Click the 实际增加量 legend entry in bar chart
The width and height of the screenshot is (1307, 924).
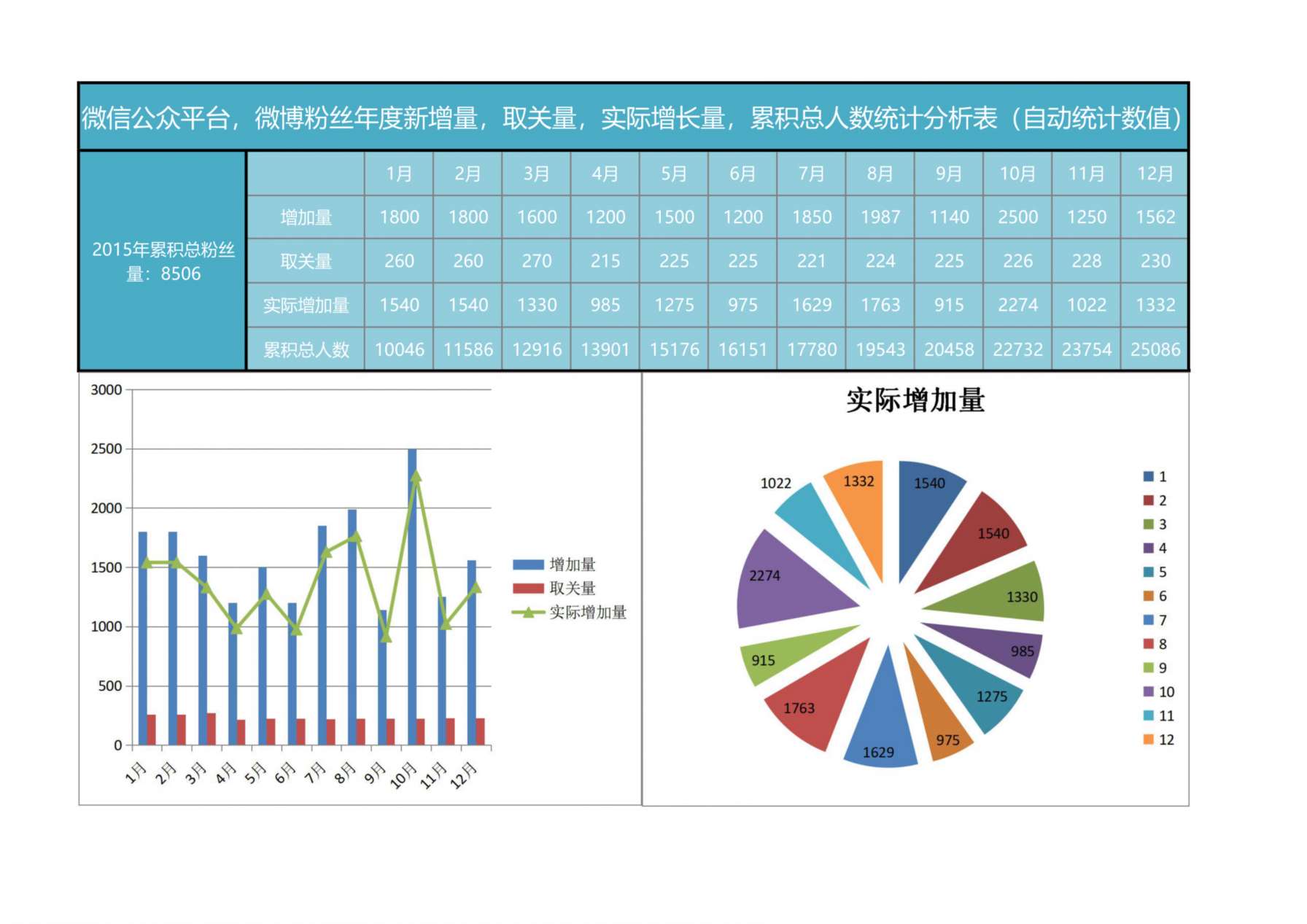(570, 613)
